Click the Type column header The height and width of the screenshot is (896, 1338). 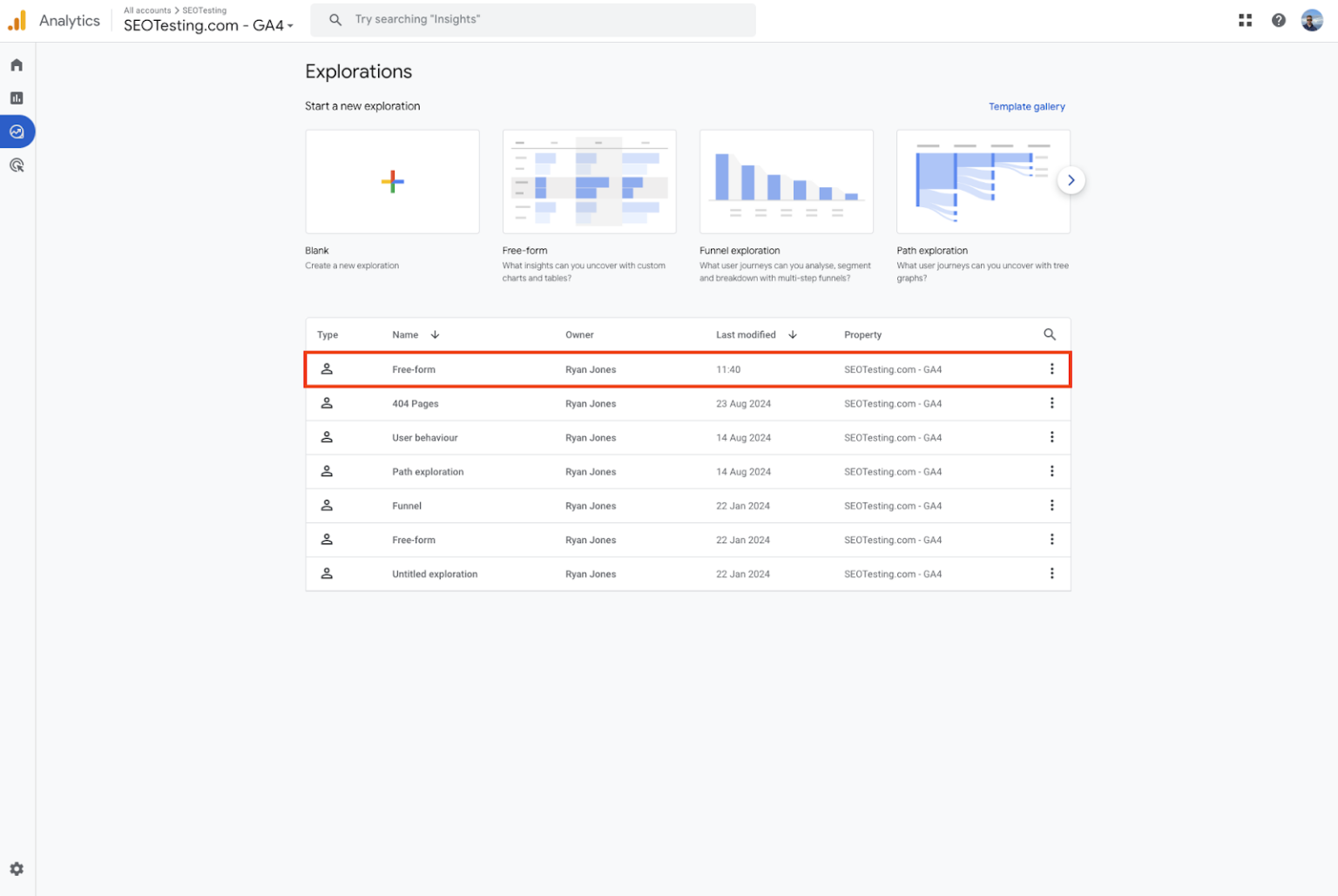[x=328, y=334]
